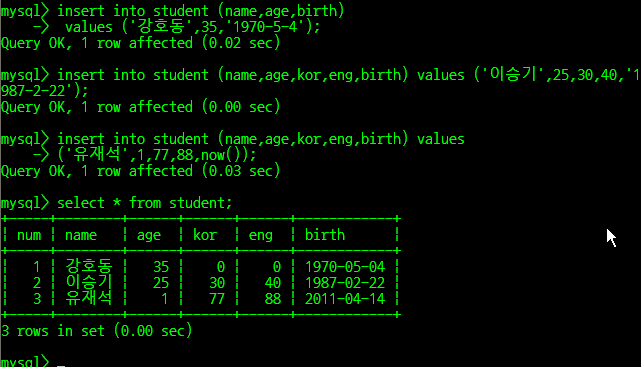Click the birth value 1970-05-04

(x=345, y=267)
